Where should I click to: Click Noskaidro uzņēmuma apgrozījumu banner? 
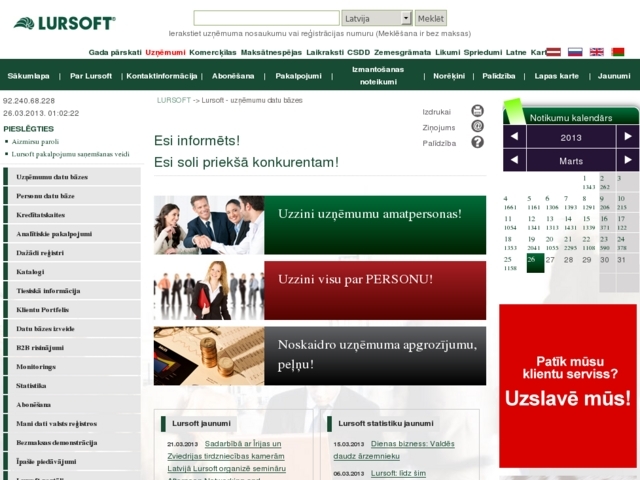tap(320, 356)
